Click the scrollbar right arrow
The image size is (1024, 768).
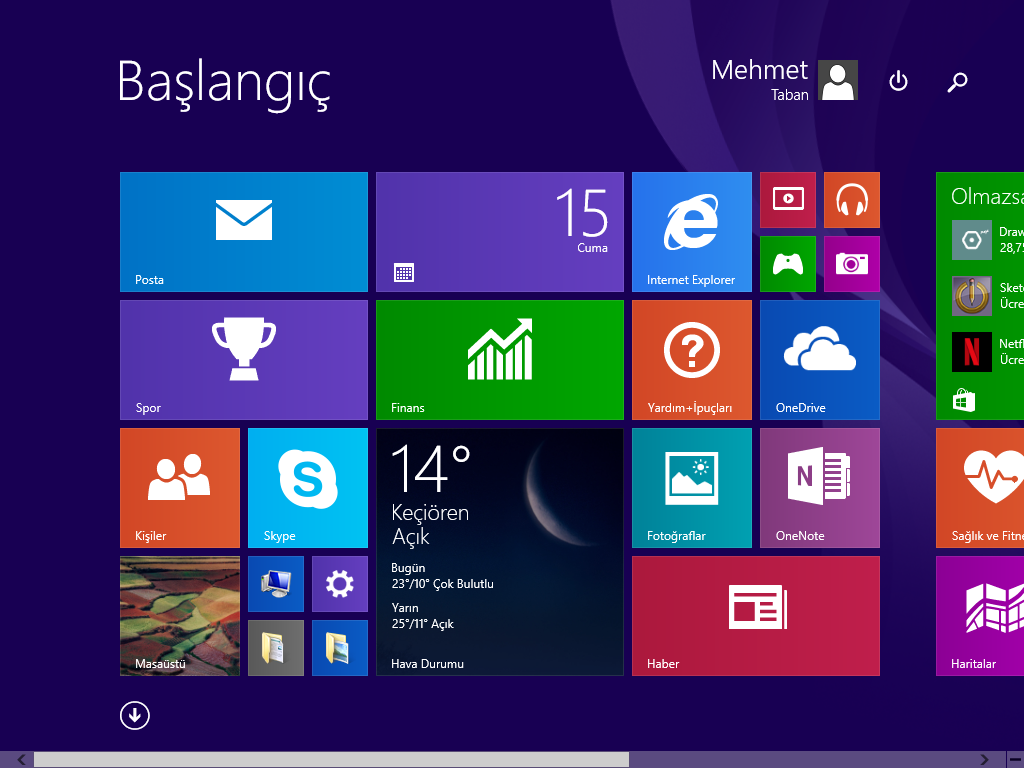pyautogui.click(x=984, y=760)
